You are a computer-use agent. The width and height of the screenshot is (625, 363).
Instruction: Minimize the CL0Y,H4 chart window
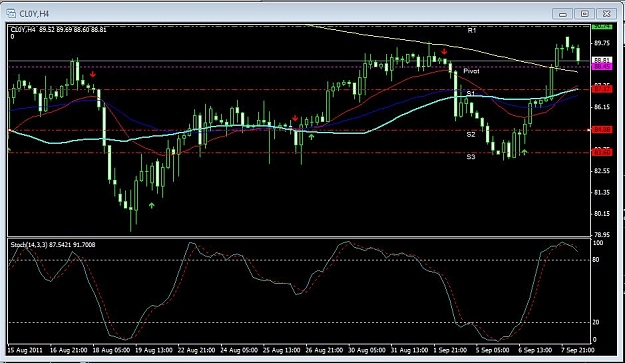tap(562, 14)
